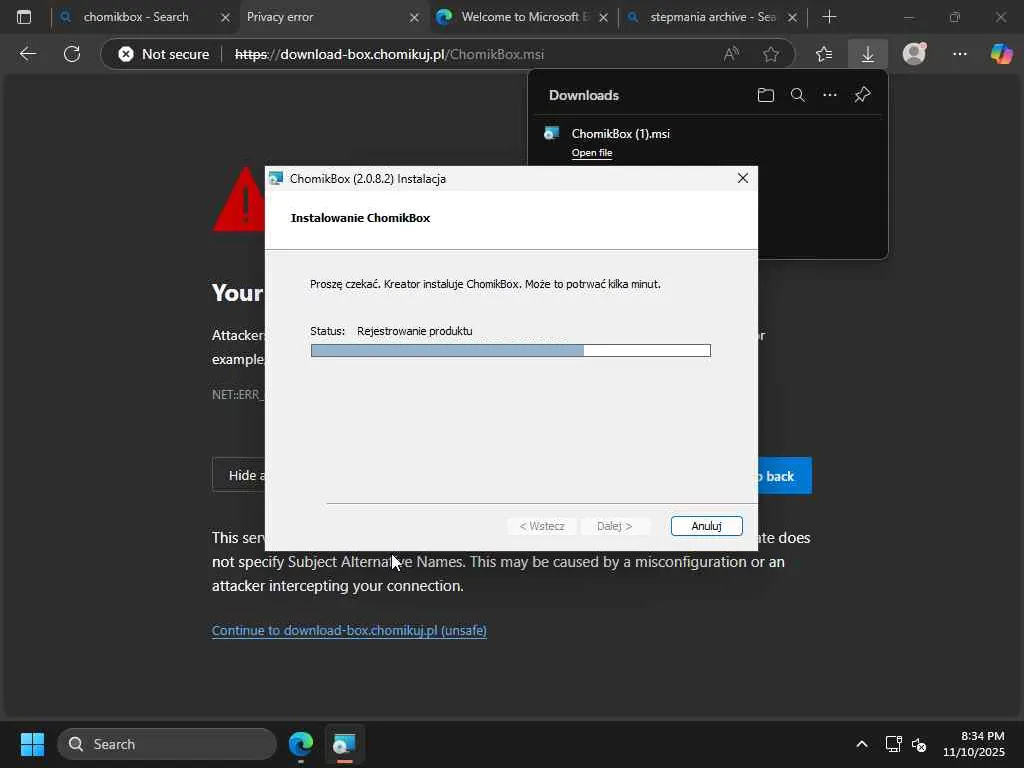This screenshot has width=1024, height=768.
Task: Close the ChomikBox installer dialog
Action: (x=743, y=178)
